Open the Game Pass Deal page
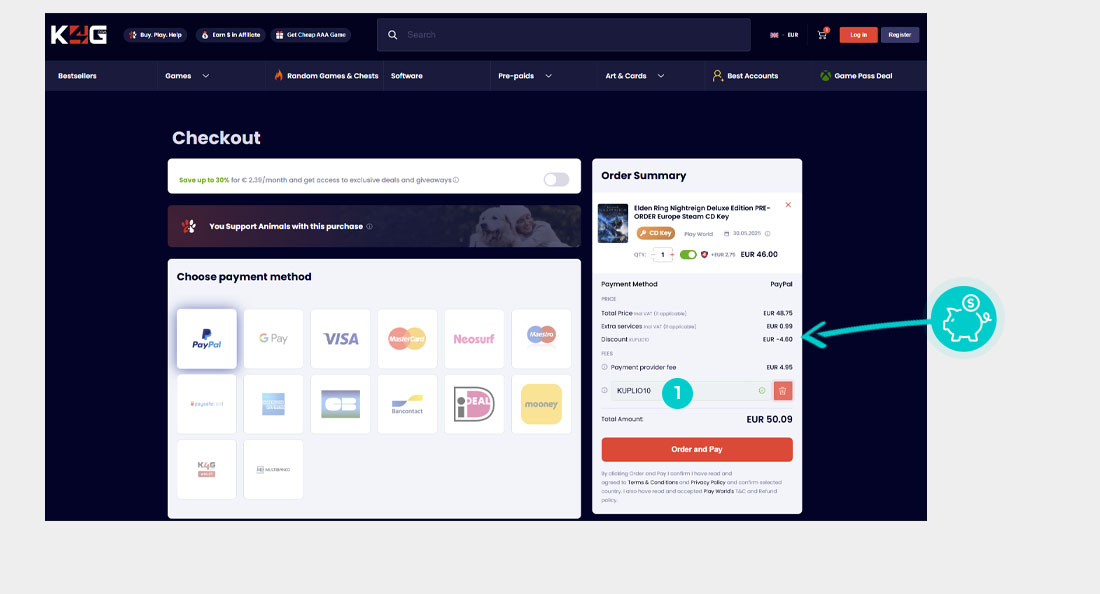The image size is (1100, 594). [856, 76]
